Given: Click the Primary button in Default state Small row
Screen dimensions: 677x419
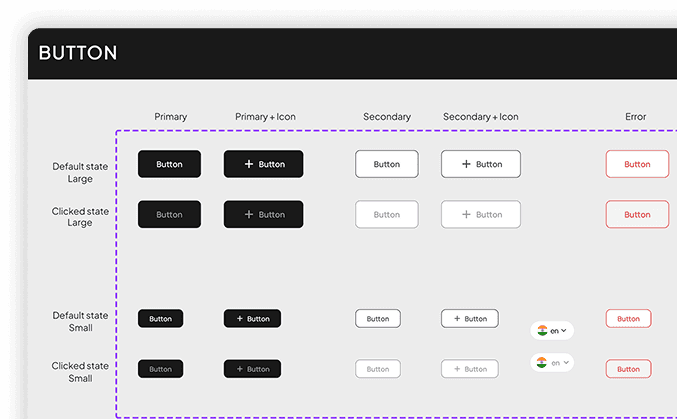Looking at the screenshot, I should 161,319.
